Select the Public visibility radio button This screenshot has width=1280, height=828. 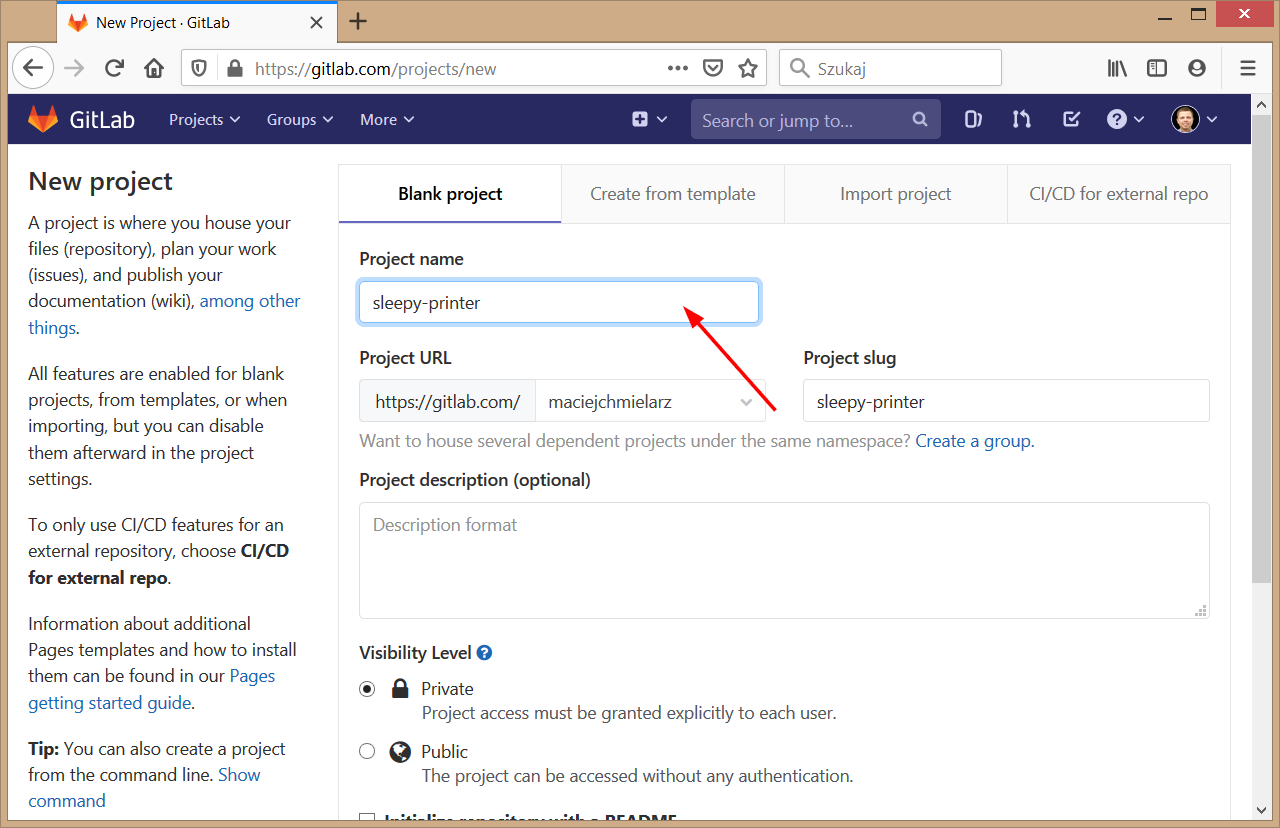pos(368,751)
